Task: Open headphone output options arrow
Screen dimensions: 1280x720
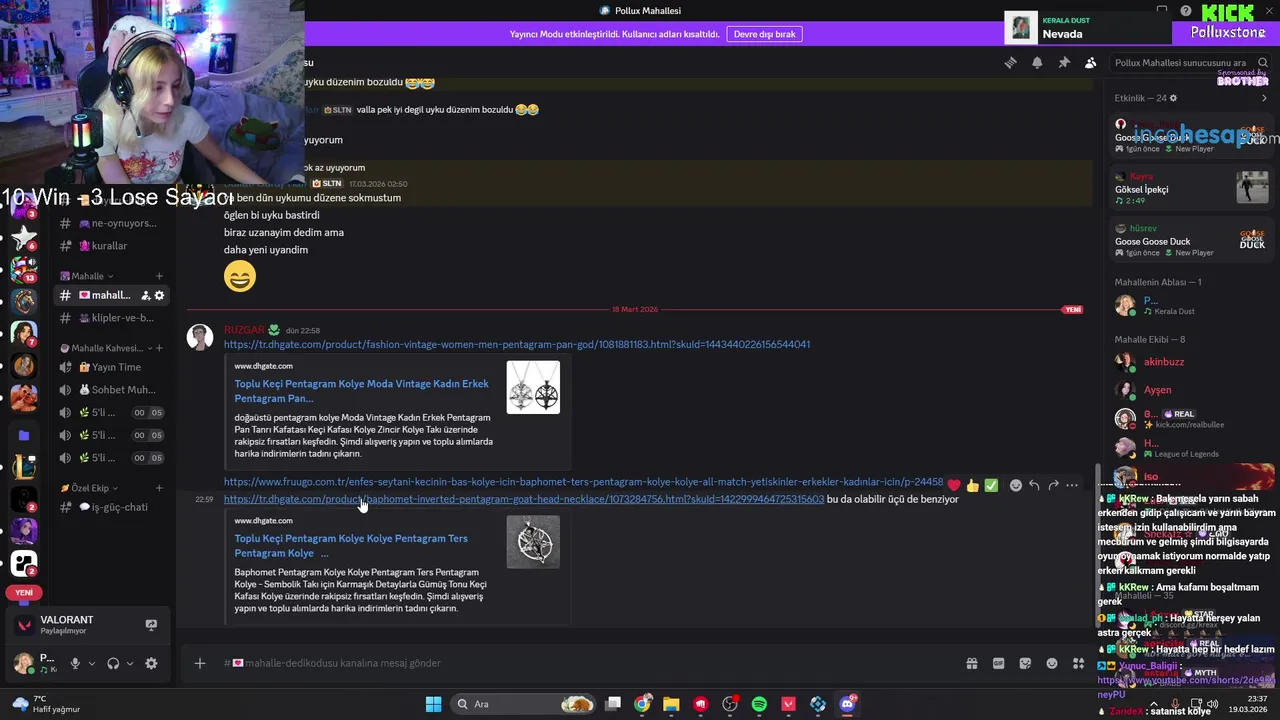Action: tap(130, 663)
